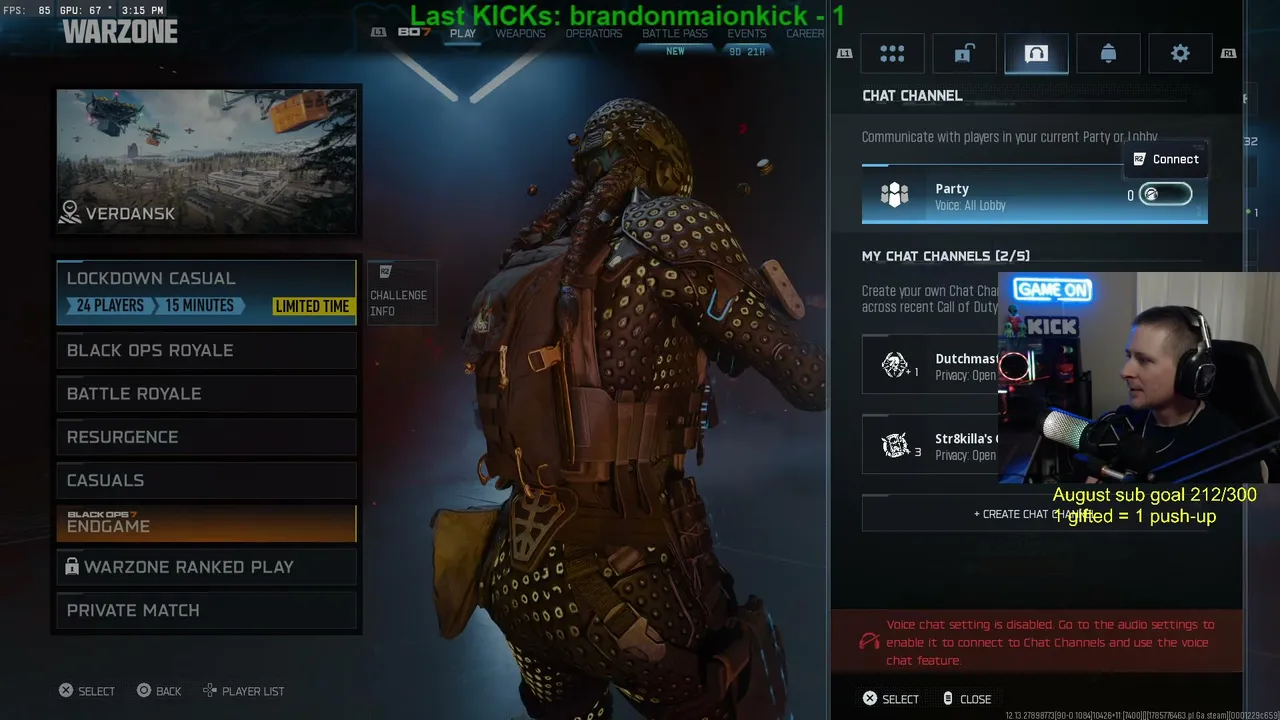The width and height of the screenshot is (1280, 720).
Task: Select Lockdown Casual limited time mode
Action: point(206,292)
